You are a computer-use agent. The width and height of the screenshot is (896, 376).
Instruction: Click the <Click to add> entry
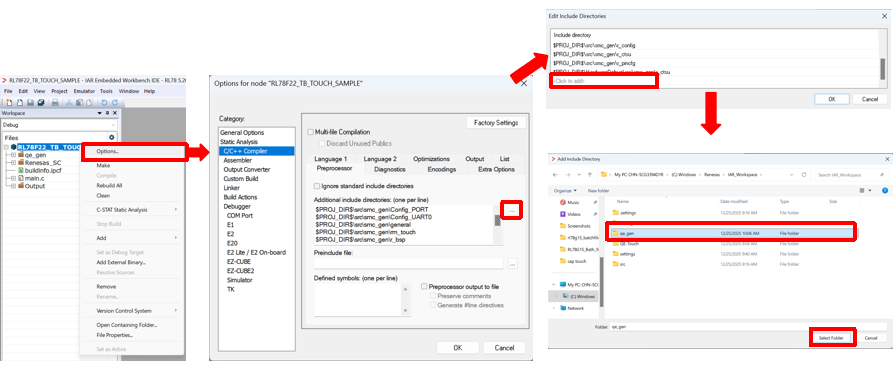click(570, 81)
